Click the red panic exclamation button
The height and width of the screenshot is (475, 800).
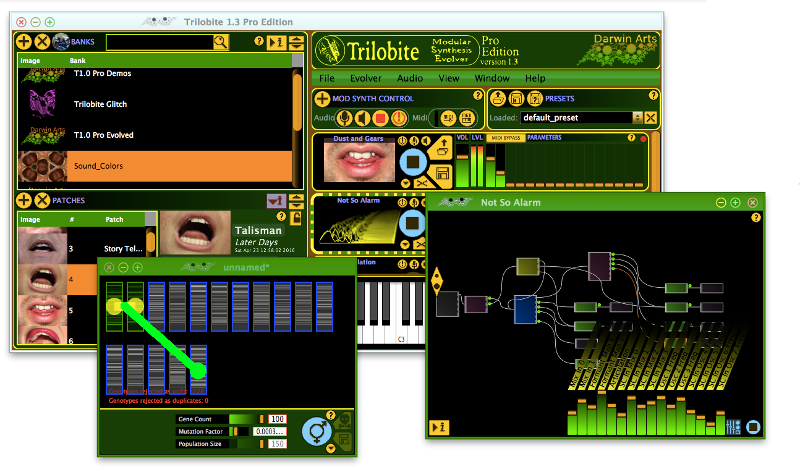[x=398, y=118]
